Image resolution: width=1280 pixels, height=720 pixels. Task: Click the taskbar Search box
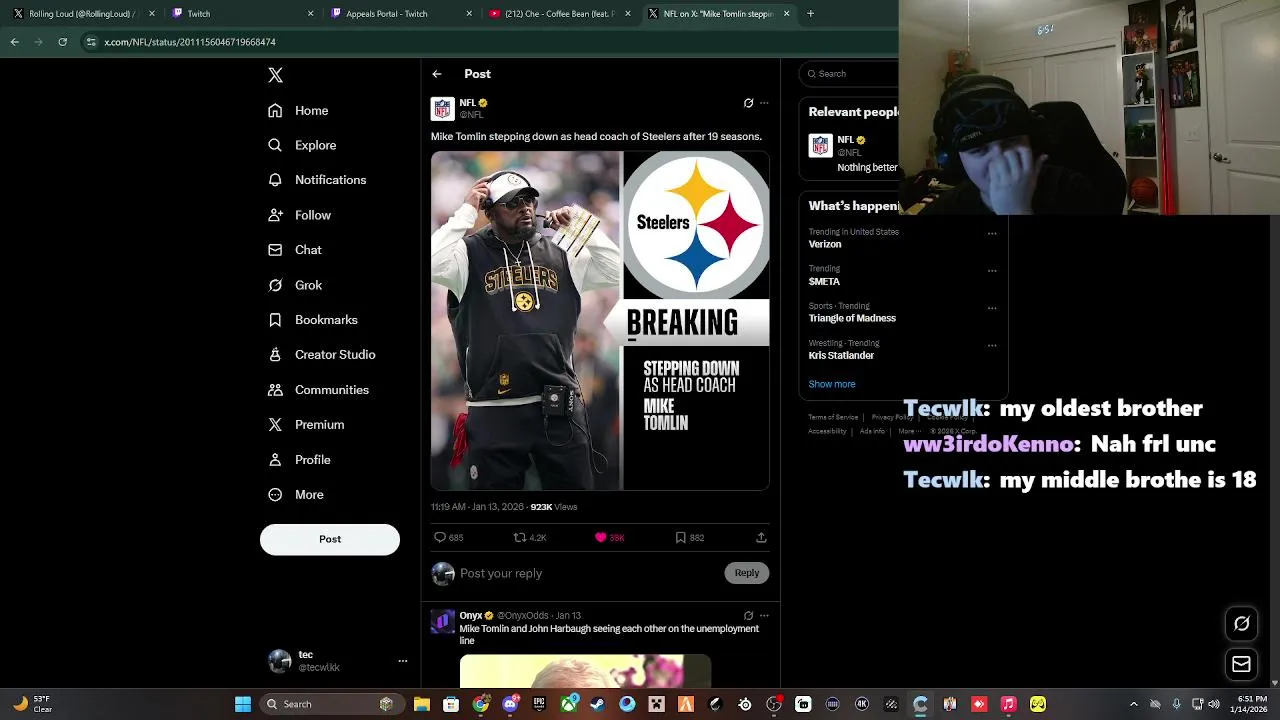coord(332,704)
